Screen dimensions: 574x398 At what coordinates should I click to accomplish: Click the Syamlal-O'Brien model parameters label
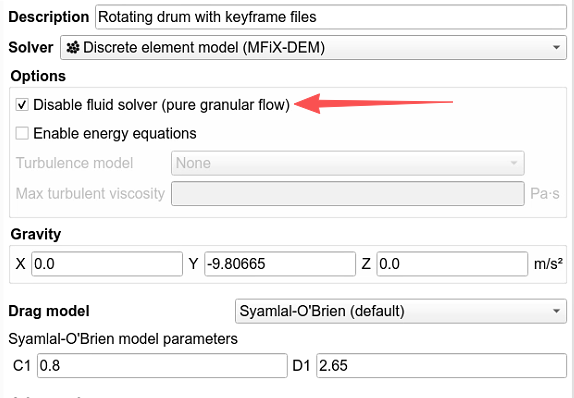tap(123, 339)
